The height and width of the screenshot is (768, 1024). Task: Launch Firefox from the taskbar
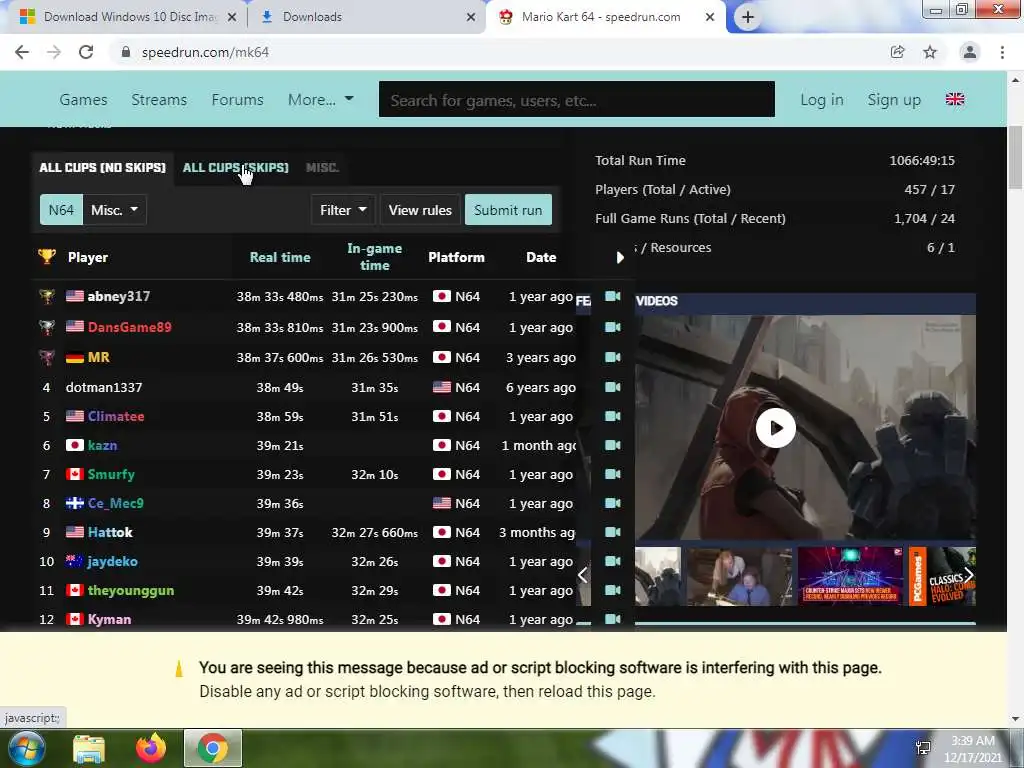[x=151, y=748]
